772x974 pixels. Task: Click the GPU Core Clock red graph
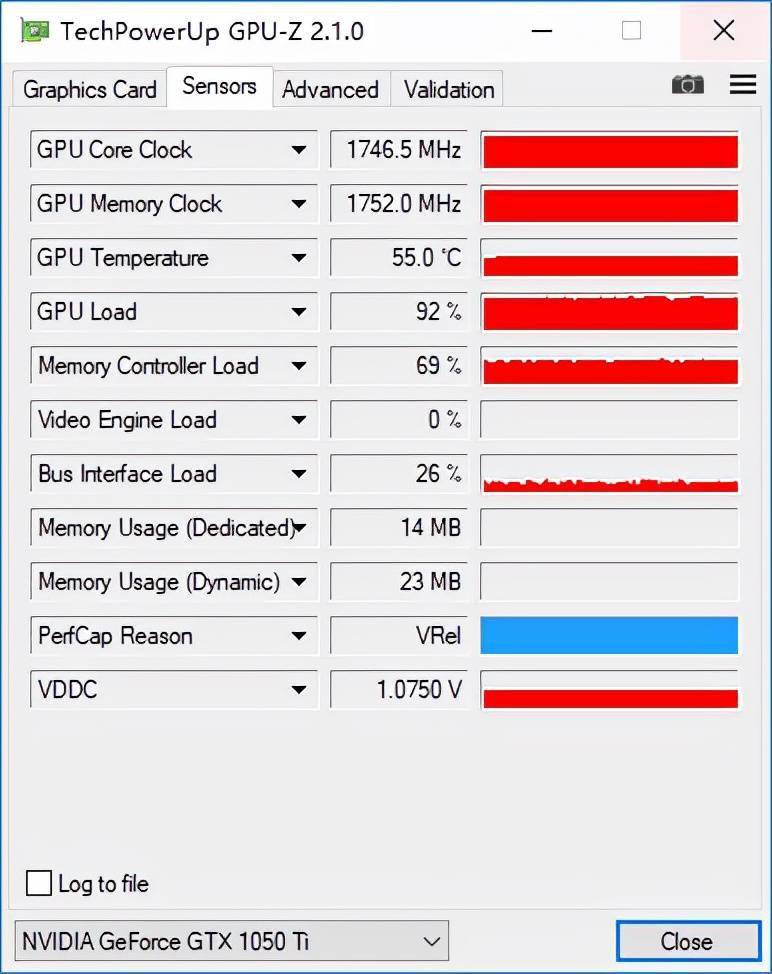(x=609, y=150)
